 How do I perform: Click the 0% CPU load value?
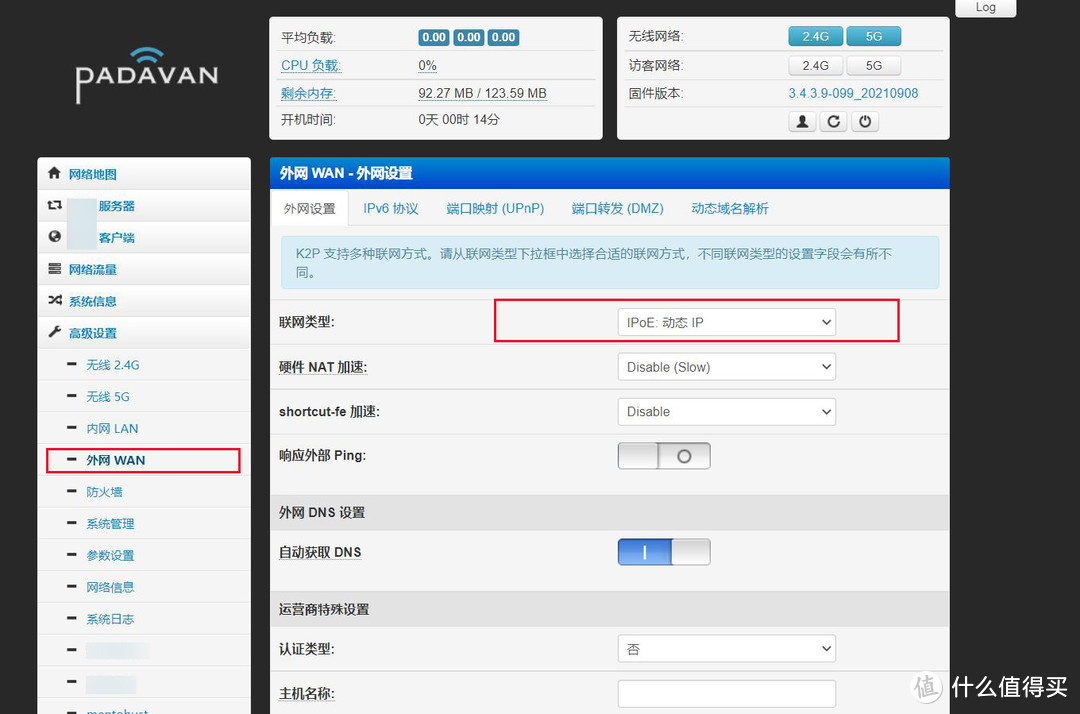[x=427, y=65]
